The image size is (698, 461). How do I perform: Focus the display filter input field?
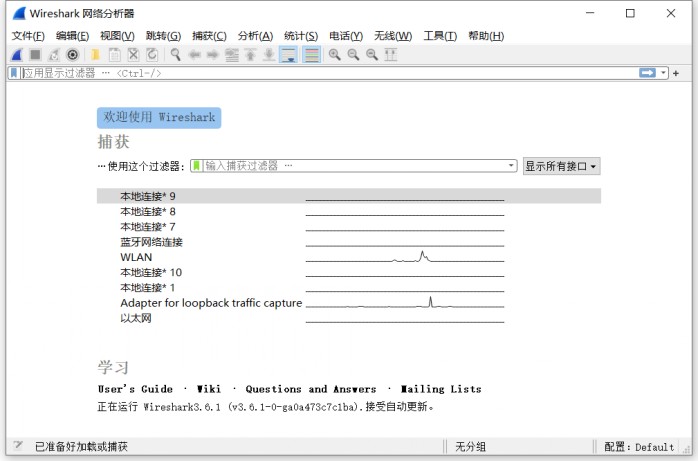pyautogui.click(x=329, y=73)
